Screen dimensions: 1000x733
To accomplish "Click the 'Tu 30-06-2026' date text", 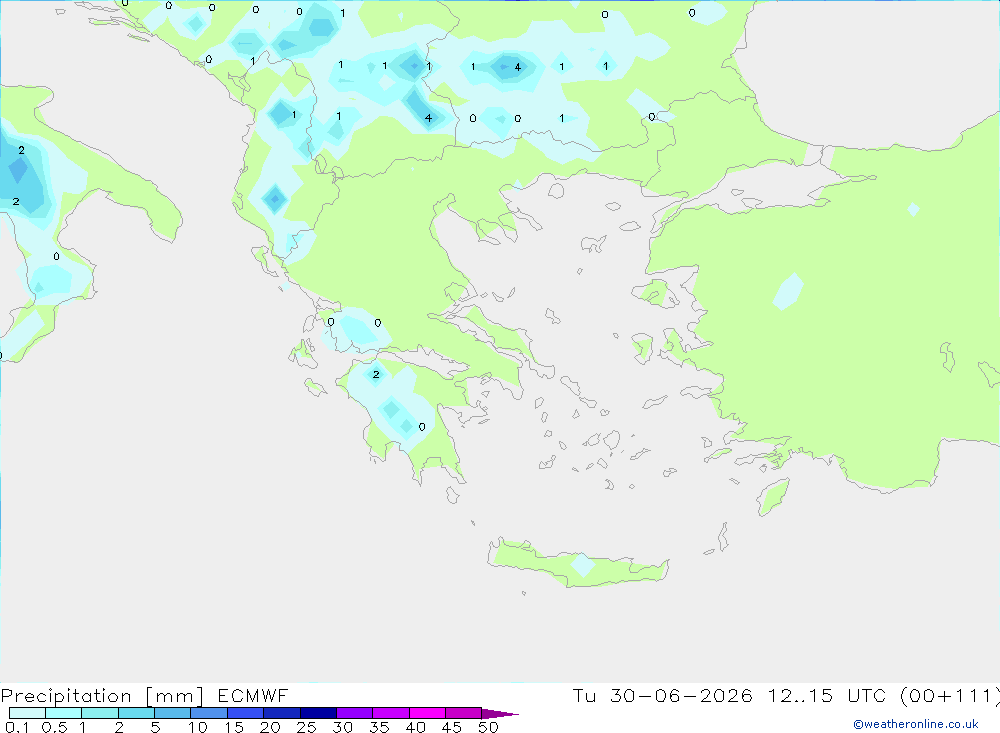I will [x=662, y=695].
